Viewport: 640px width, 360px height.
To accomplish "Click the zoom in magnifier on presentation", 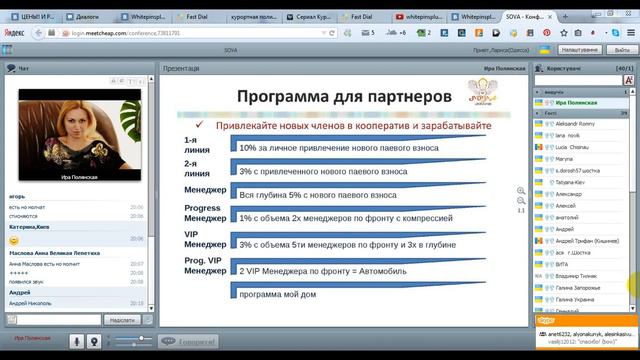I will 521,191.
